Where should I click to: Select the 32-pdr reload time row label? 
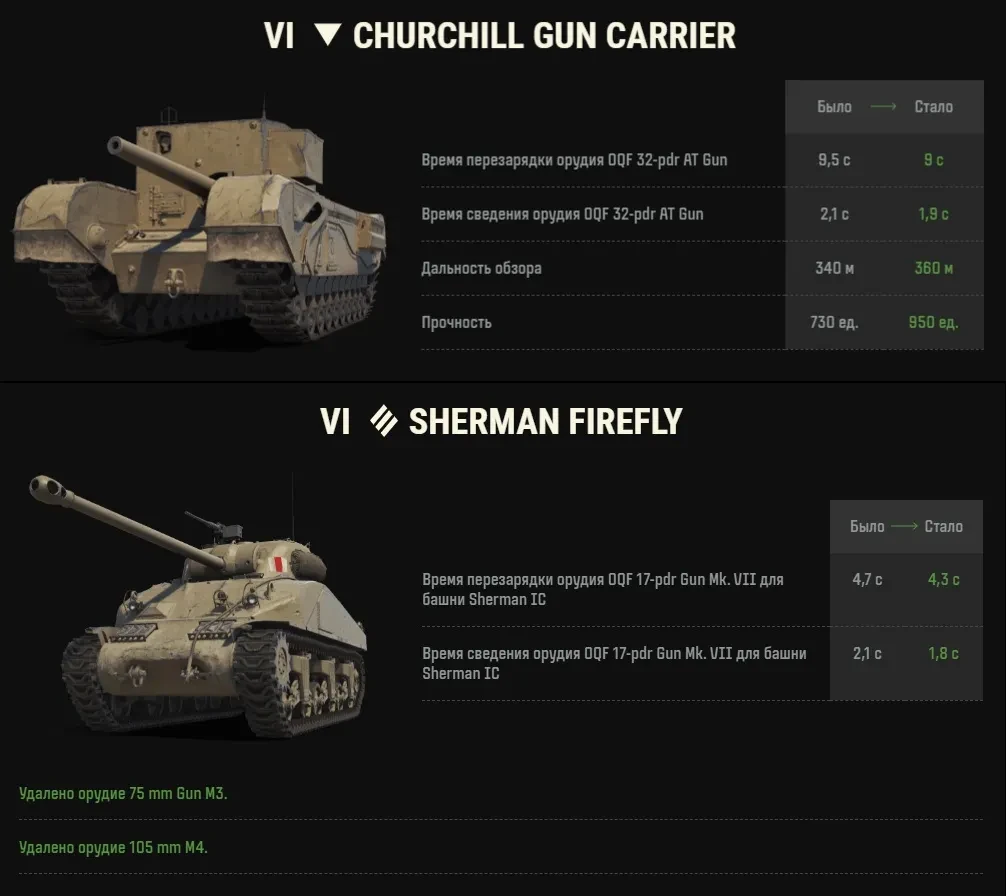click(574, 160)
